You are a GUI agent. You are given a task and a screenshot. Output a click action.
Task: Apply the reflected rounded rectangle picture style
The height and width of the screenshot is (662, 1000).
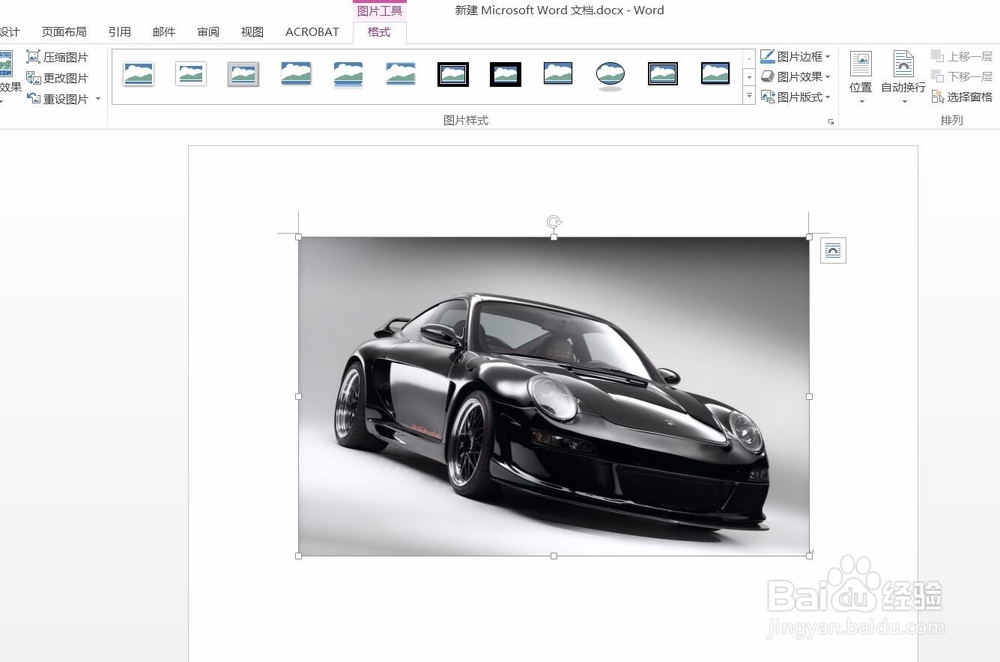tap(348, 75)
